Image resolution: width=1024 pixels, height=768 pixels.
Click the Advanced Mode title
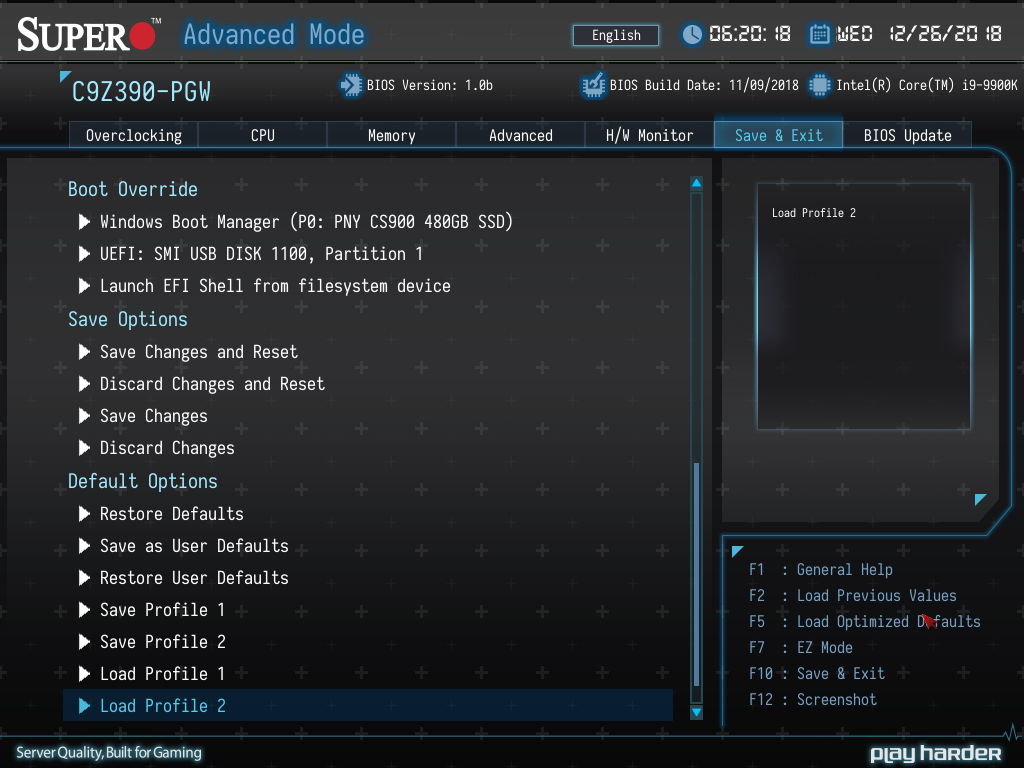[x=274, y=34]
